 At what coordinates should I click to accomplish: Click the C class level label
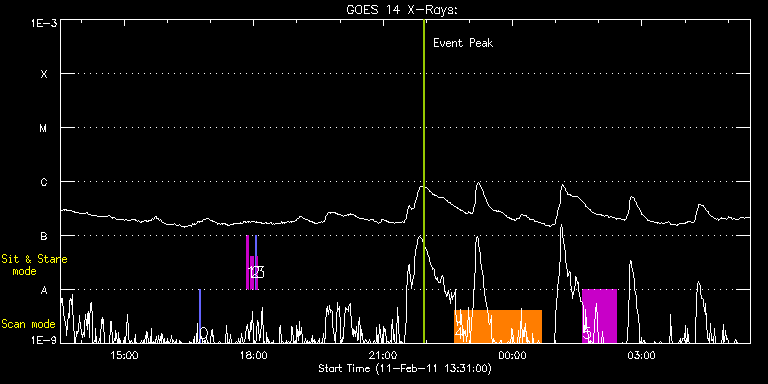click(44, 182)
